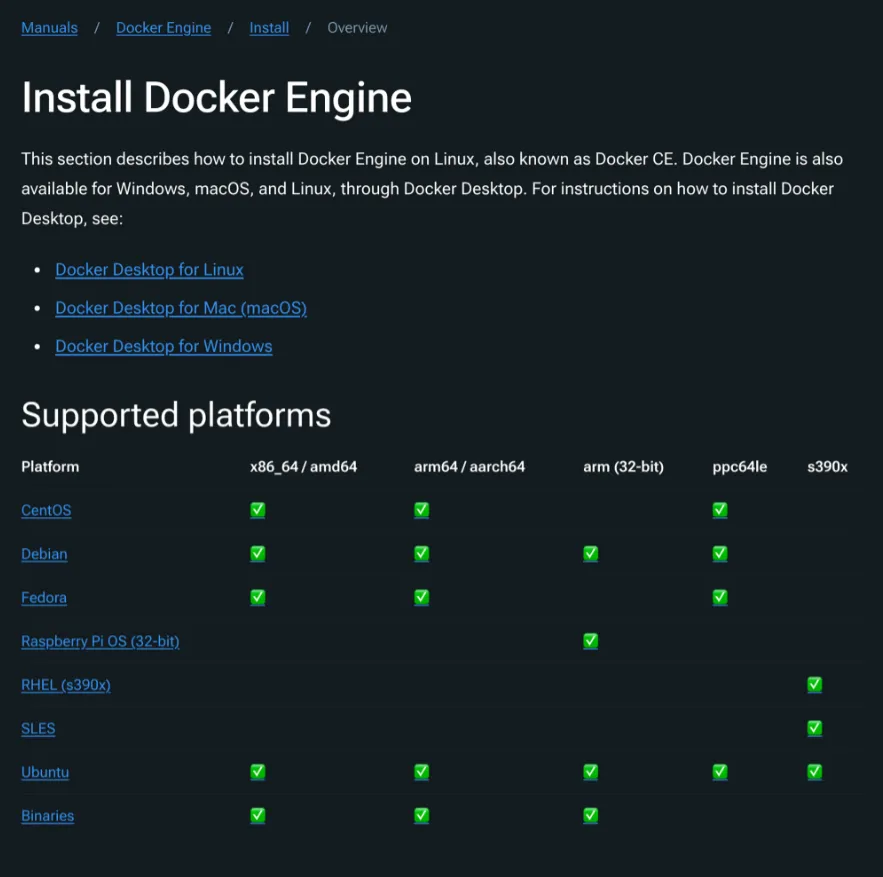Click the Ubuntu ppc64le checkmark icon

720,772
